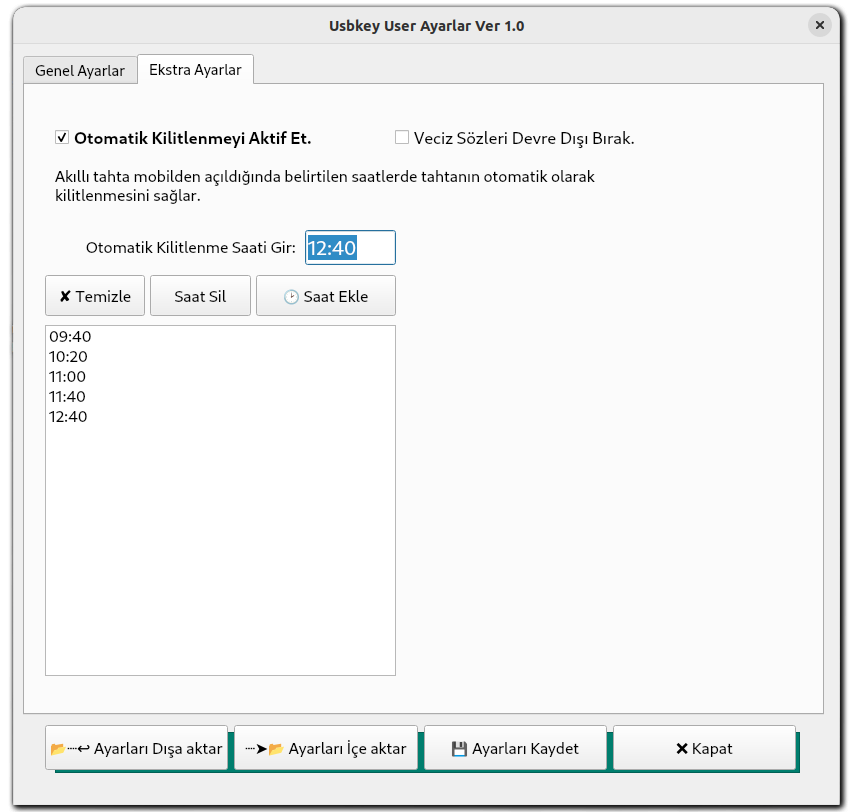851x812 pixels.
Task: Click the Saat Sil button
Action: tap(200, 296)
